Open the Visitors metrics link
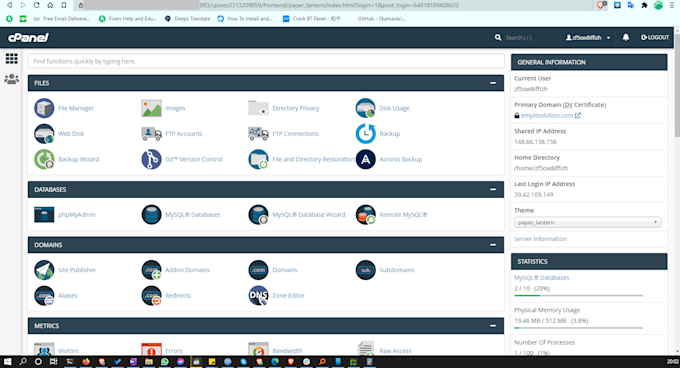 click(68, 351)
